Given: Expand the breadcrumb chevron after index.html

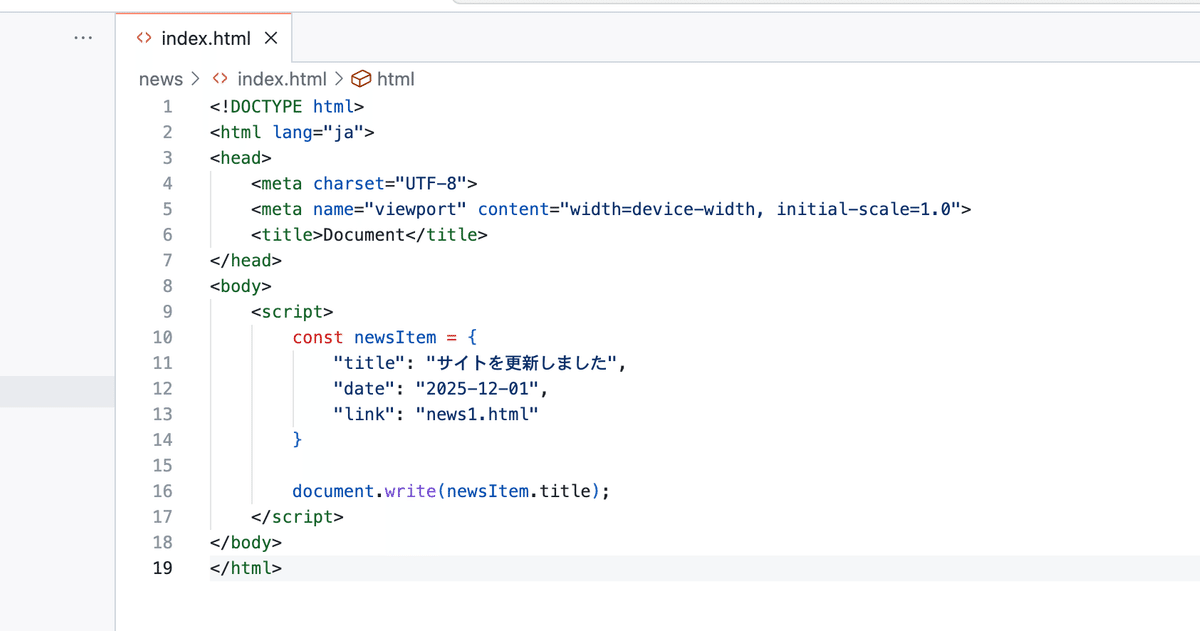Looking at the screenshot, I should tap(339, 79).
